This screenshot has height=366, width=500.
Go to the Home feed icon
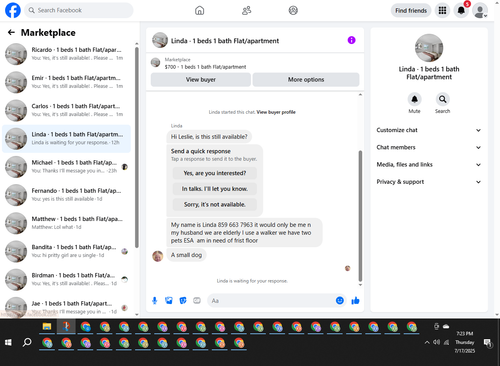click(x=199, y=10)
